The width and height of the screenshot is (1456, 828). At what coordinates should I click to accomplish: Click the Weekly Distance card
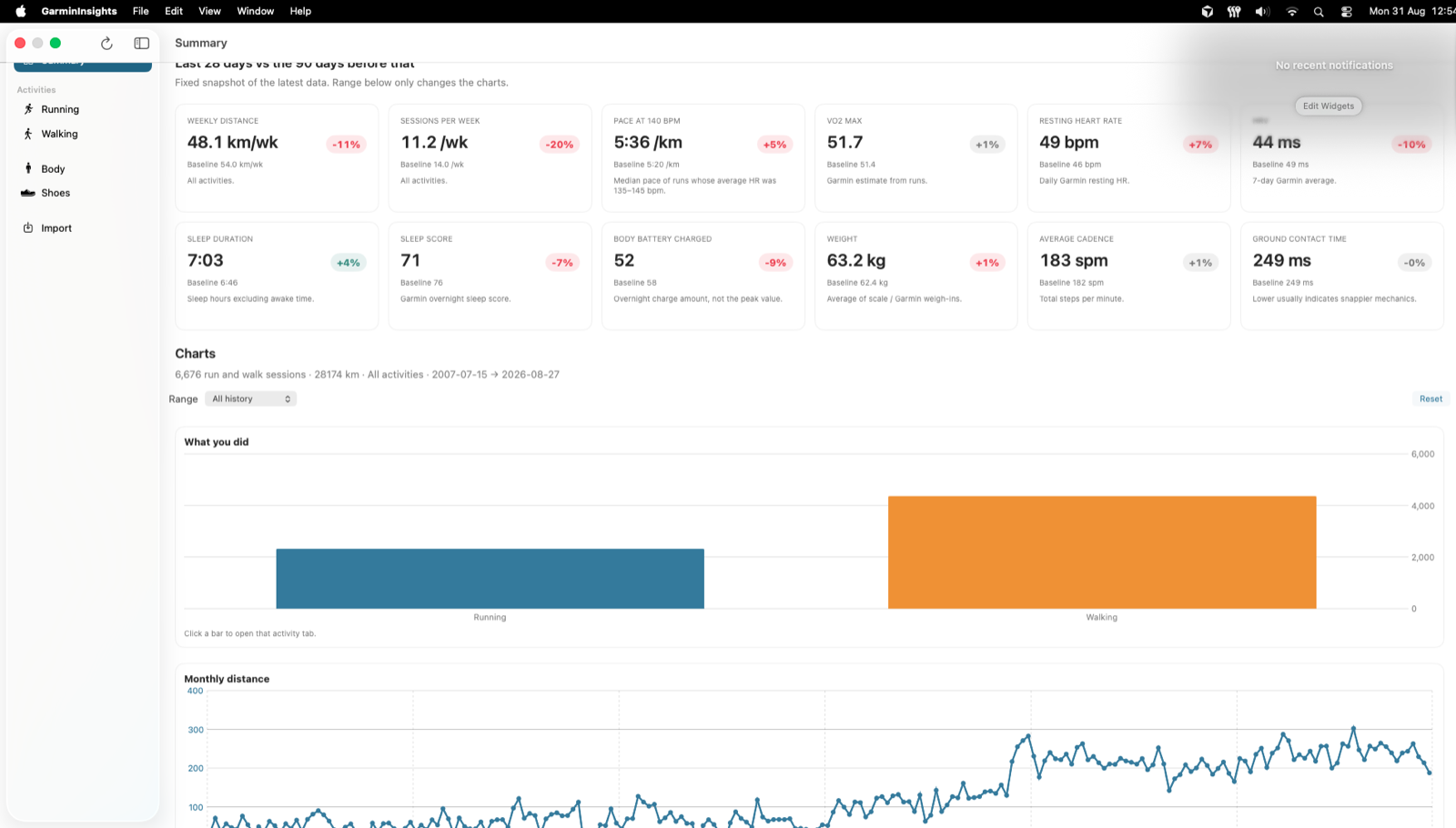(x=277, y=157)
